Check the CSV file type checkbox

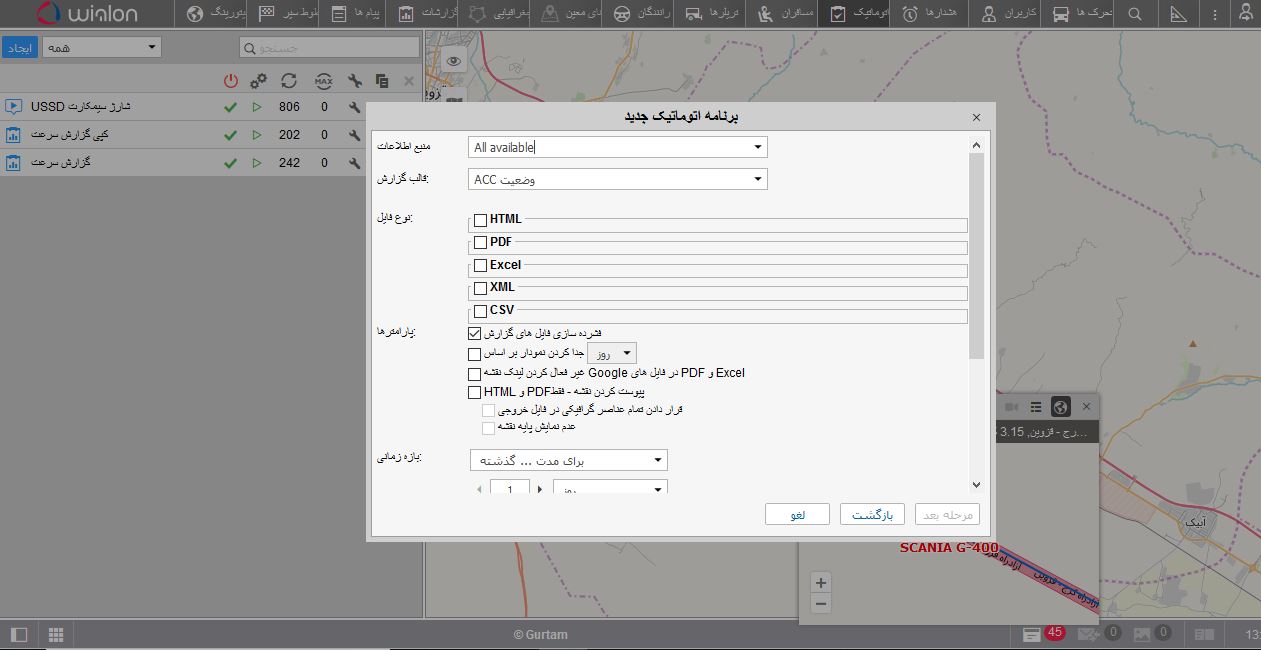coord(481,311)
